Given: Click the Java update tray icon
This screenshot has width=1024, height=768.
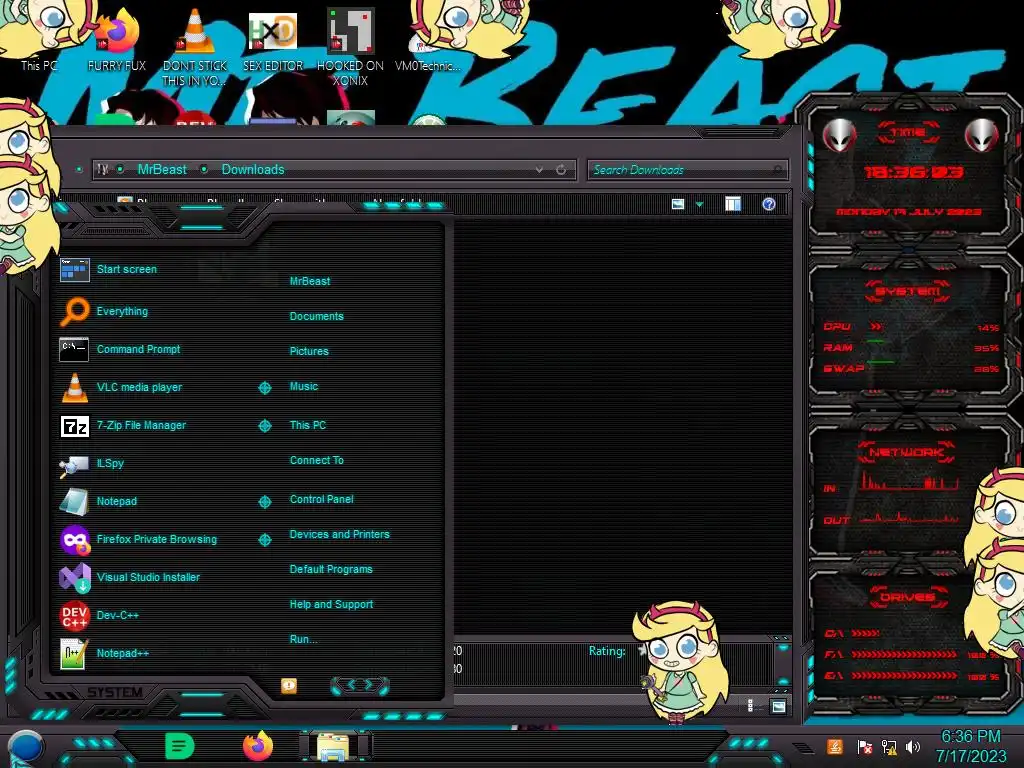Looking at the screenshot, I should click(x=835, y=746).
